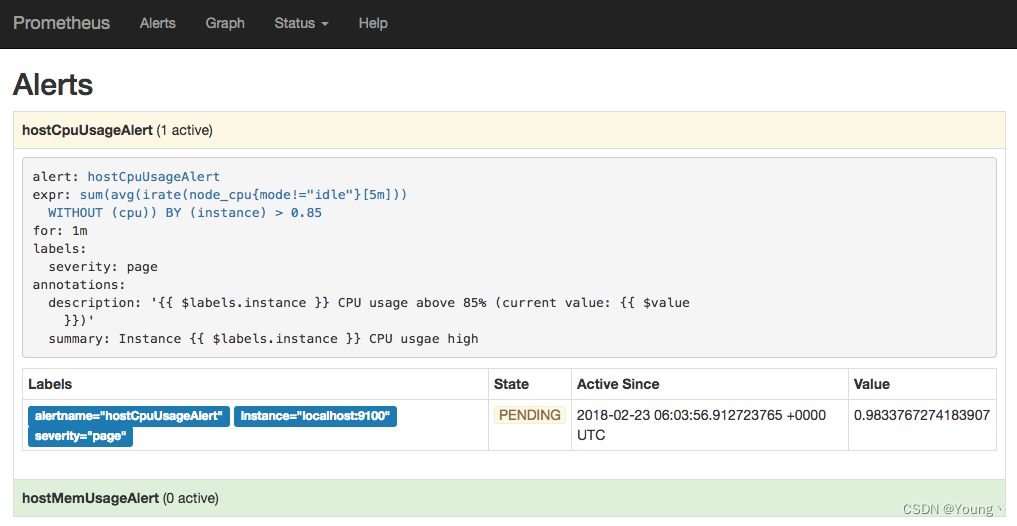Click the Active Since column header
The width and height of the screenshot is (1017, 526).
pyautogui.click(x=618, y=384)
